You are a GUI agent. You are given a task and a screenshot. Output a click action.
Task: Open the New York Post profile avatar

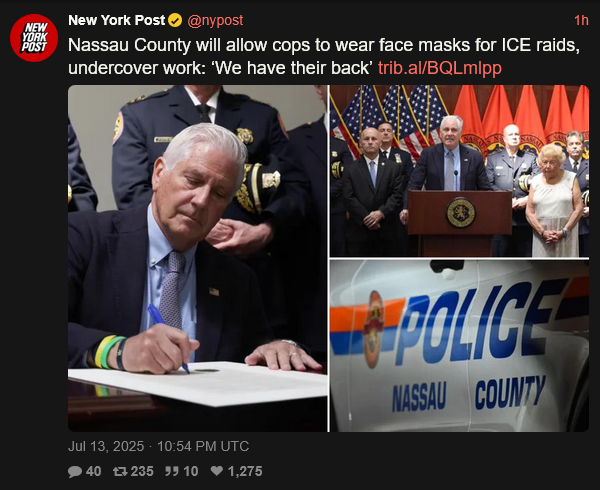tap(34, 38)
